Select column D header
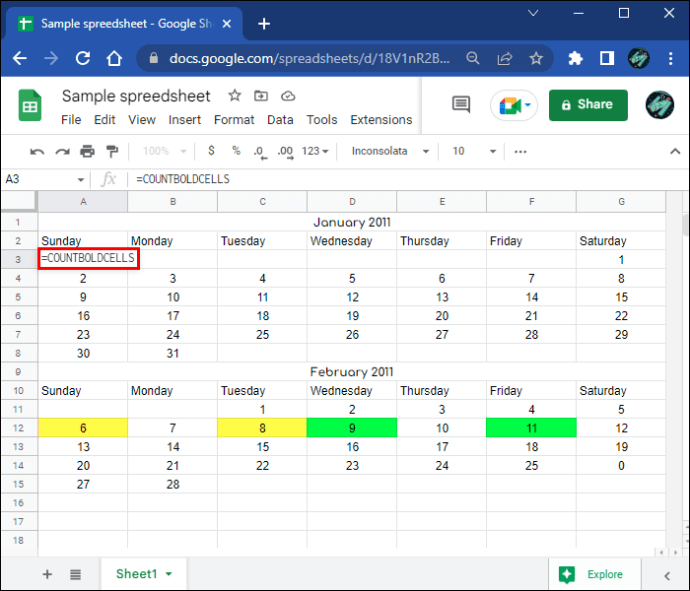 coord(352,202)
